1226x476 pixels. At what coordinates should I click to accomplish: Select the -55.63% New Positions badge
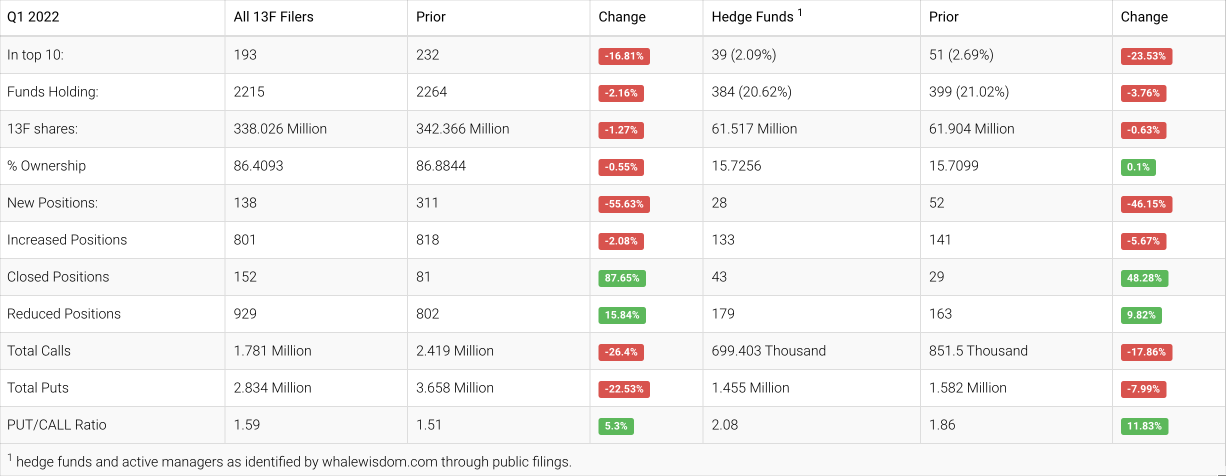[x=624, y=204]
